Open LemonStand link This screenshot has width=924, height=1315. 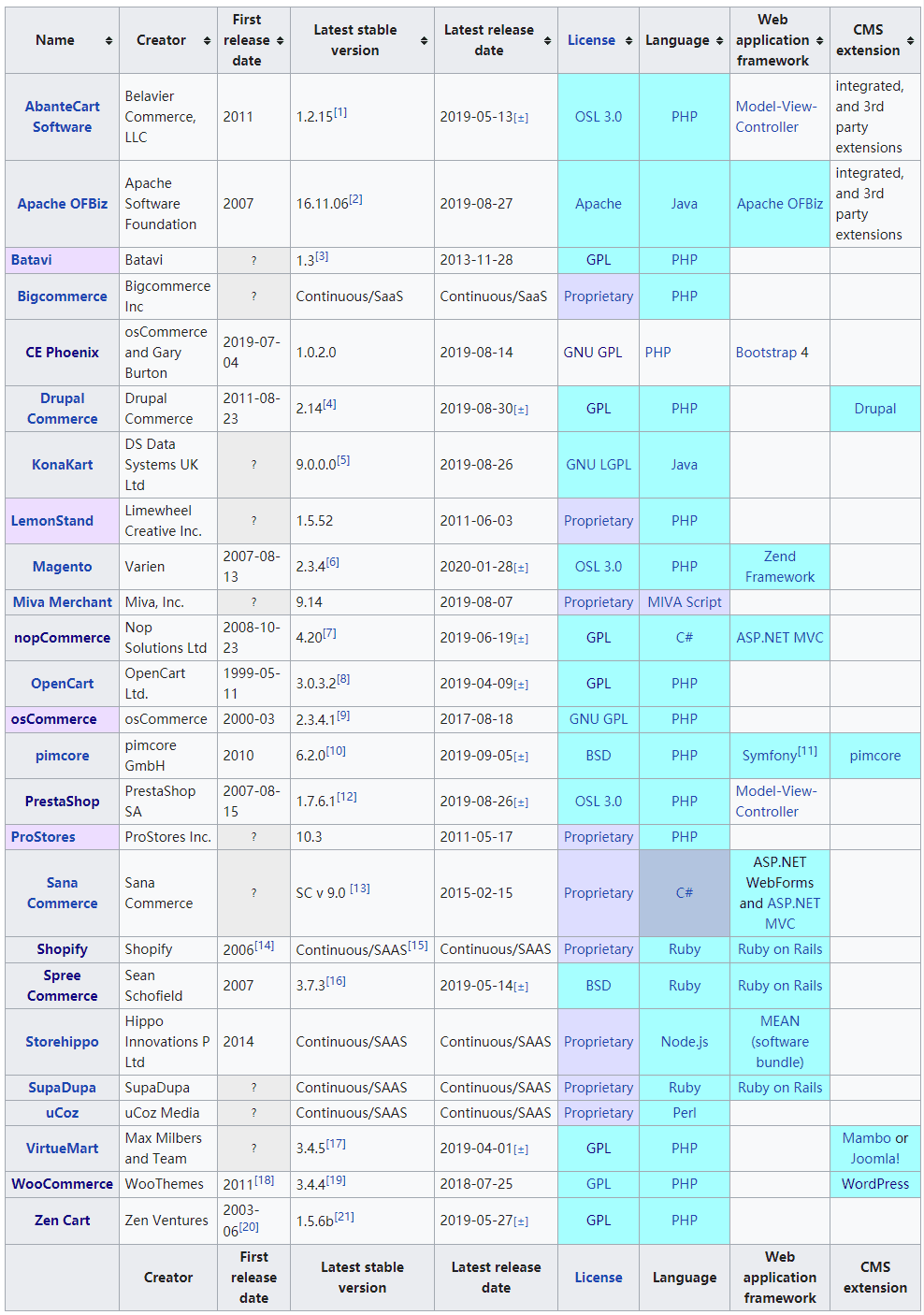pos(52,521)
